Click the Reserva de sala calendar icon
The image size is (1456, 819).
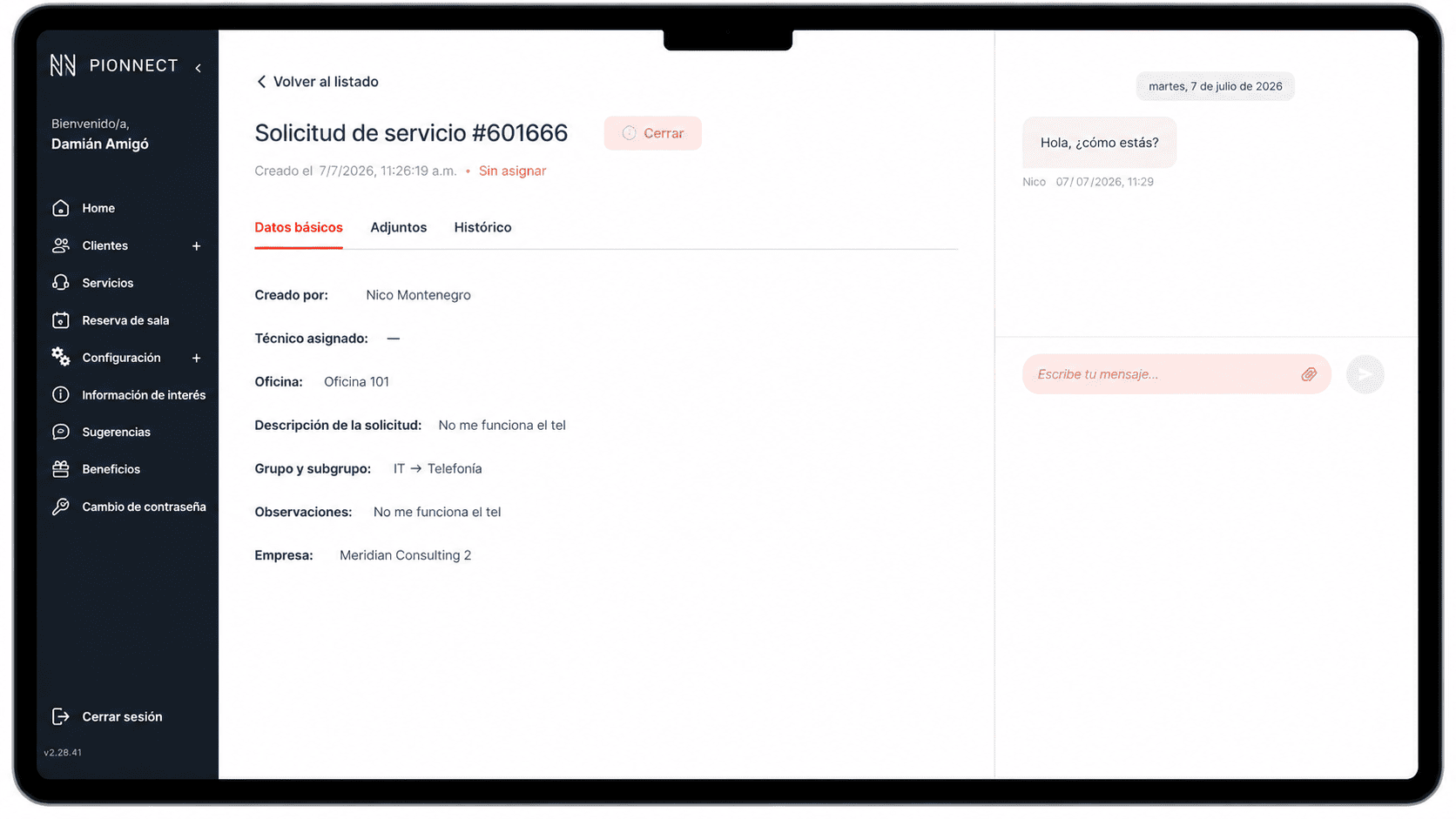(60, 320)
